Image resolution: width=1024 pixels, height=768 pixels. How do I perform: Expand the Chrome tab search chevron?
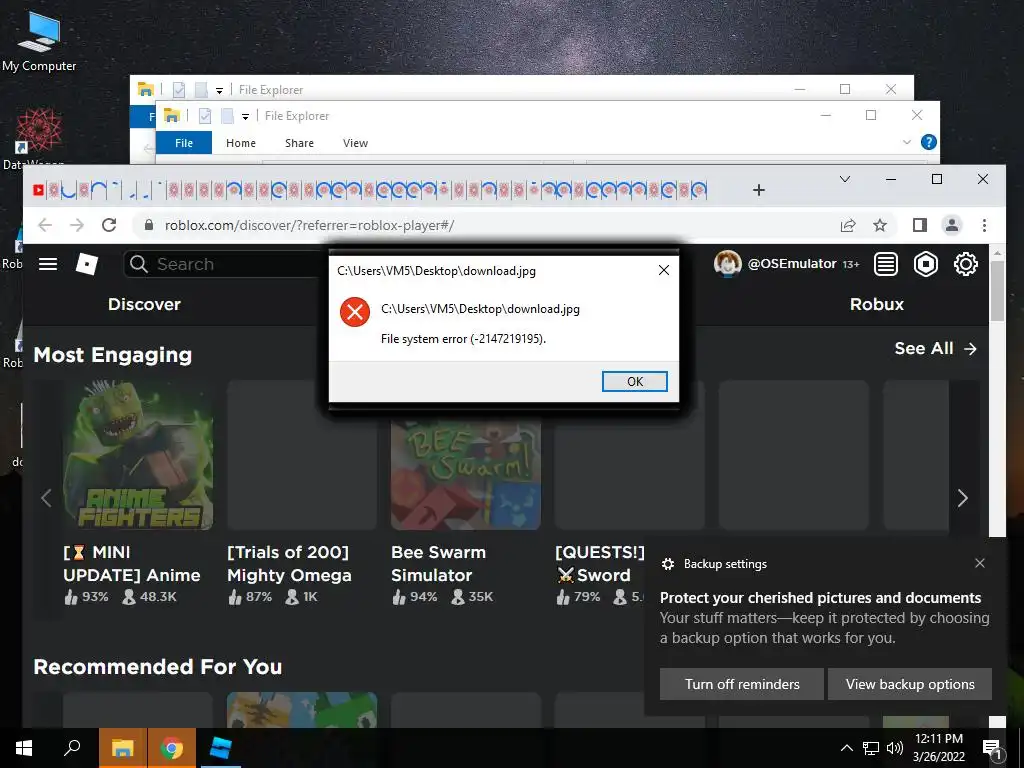(844, 179)
